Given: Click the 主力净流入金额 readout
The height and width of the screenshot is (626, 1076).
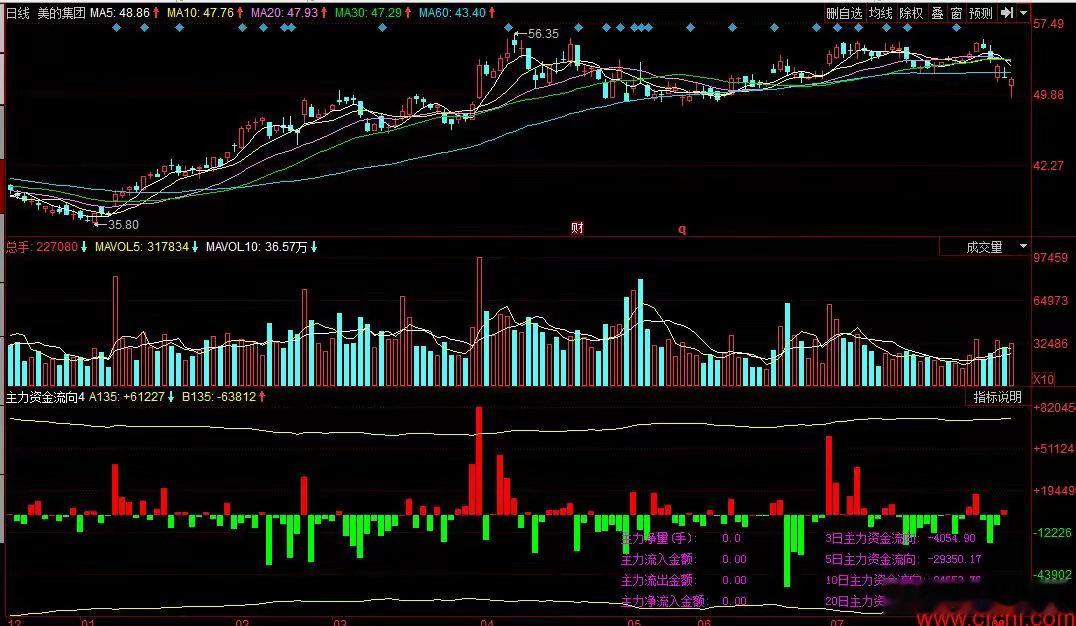Looking at the screenshot, I should [x=684, y=601].
